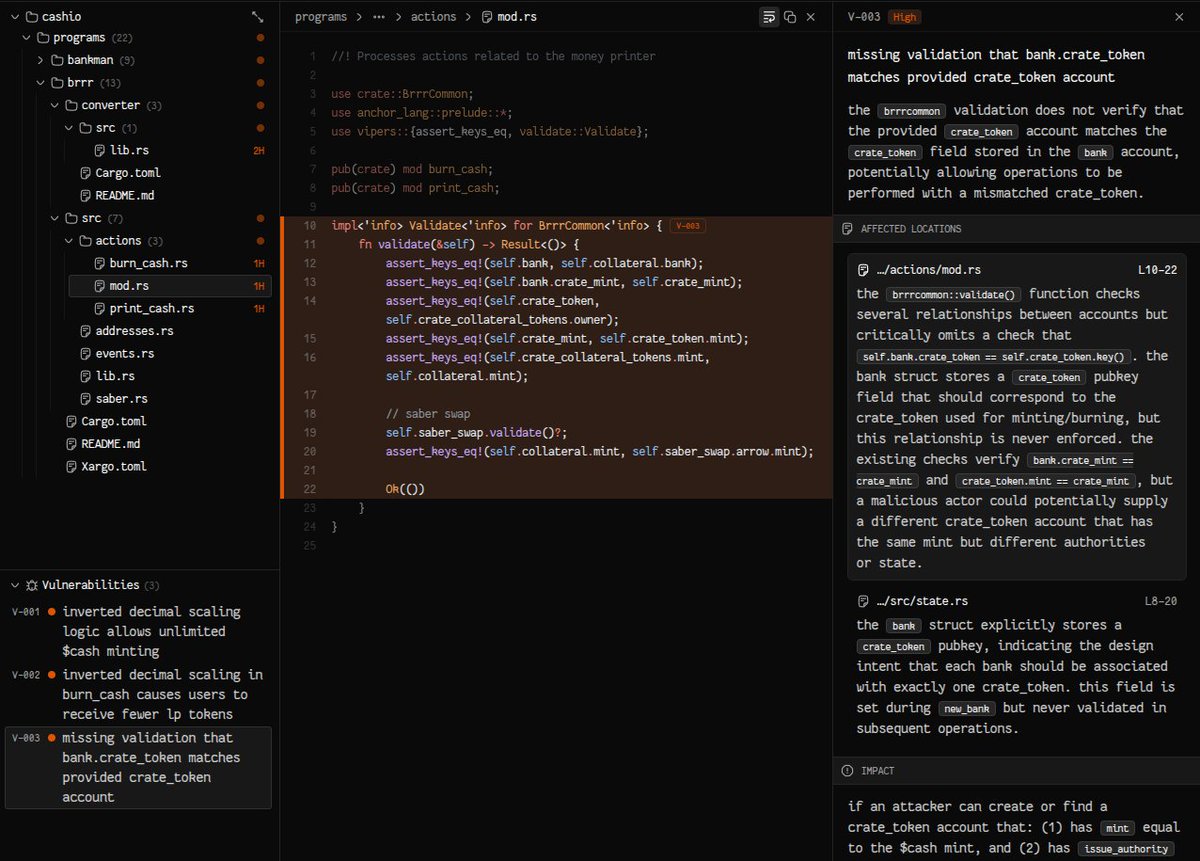This screenshot has height=861, width=1200.
Task: Click the copy file icon in editor header
Action: click(790, 17)
